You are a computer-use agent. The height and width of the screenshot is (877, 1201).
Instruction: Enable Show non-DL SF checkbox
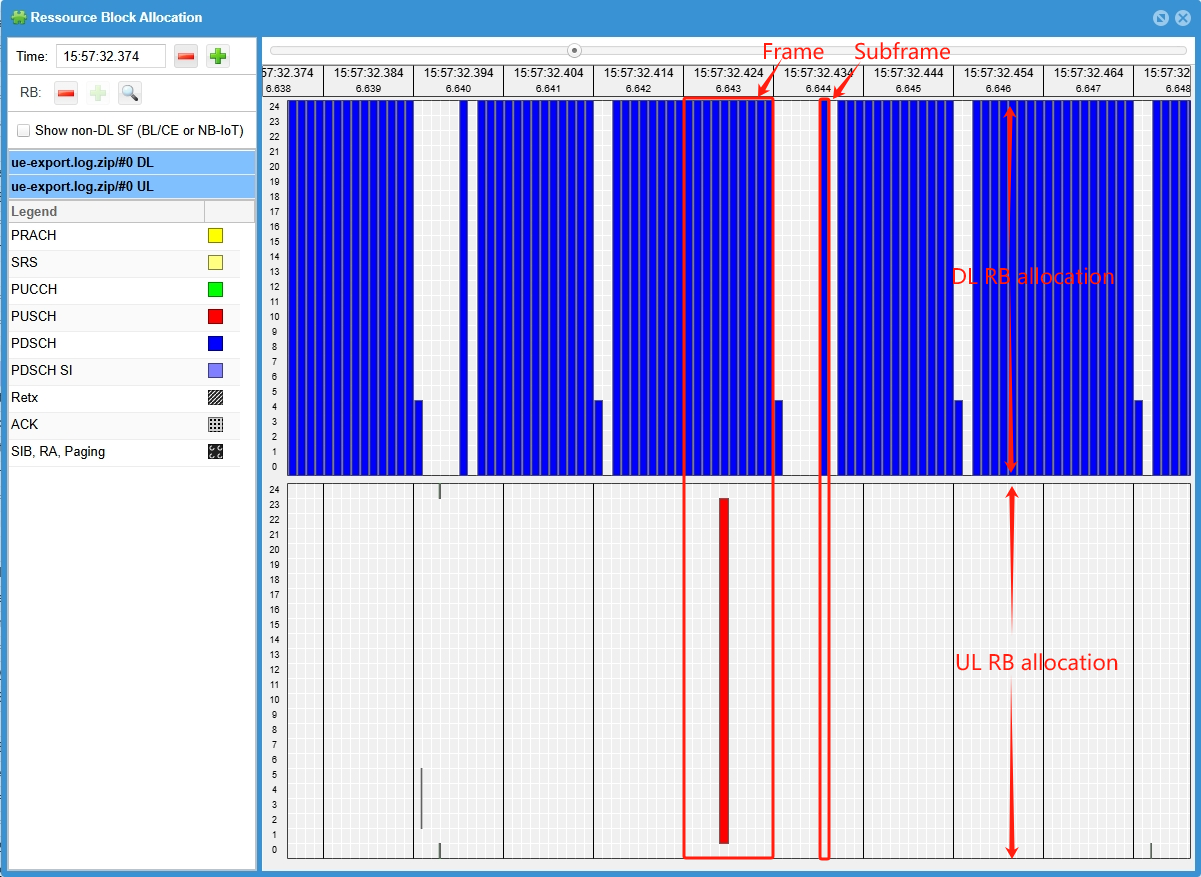[x=23, y=130]
